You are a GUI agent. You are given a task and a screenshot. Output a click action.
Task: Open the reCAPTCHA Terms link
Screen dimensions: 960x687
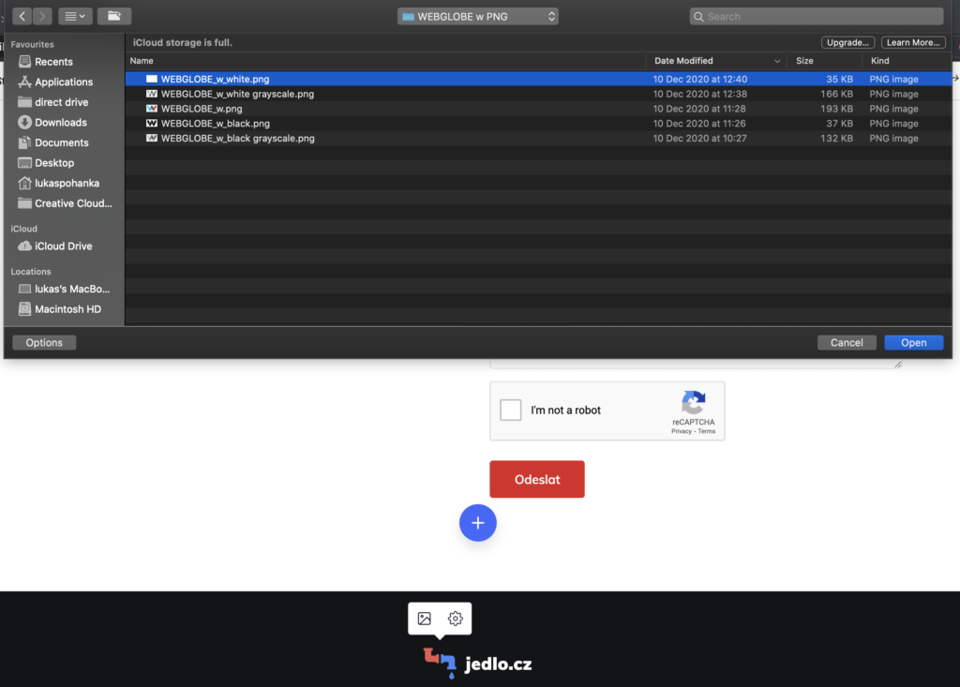point(707,431)
